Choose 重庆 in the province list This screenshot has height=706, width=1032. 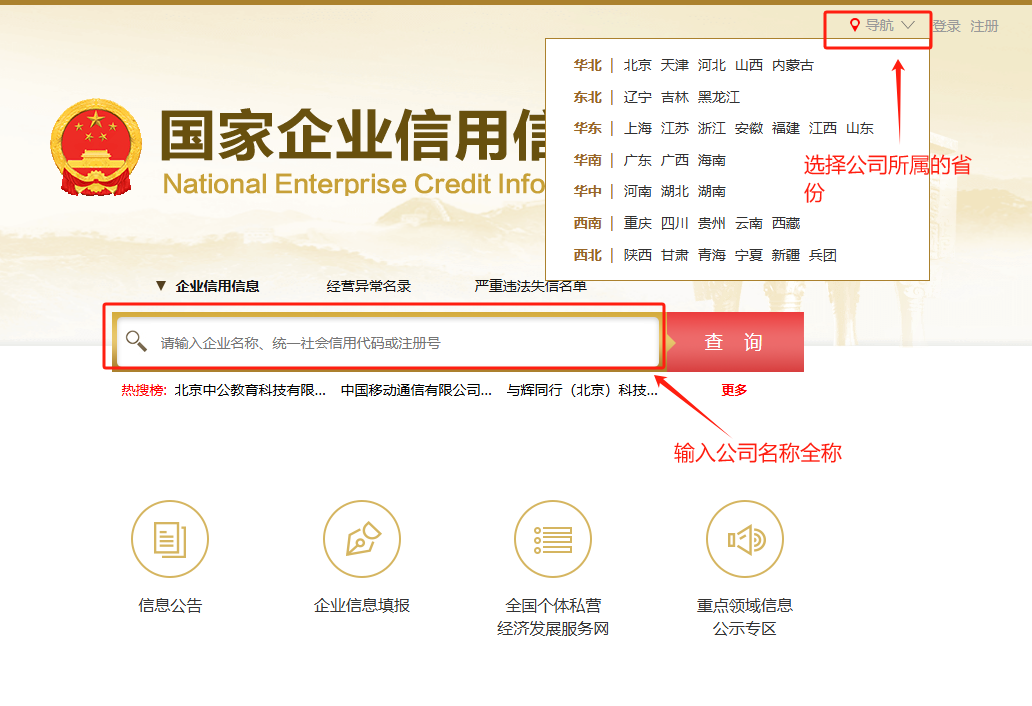pyautogui.click(x=638, y=223)
